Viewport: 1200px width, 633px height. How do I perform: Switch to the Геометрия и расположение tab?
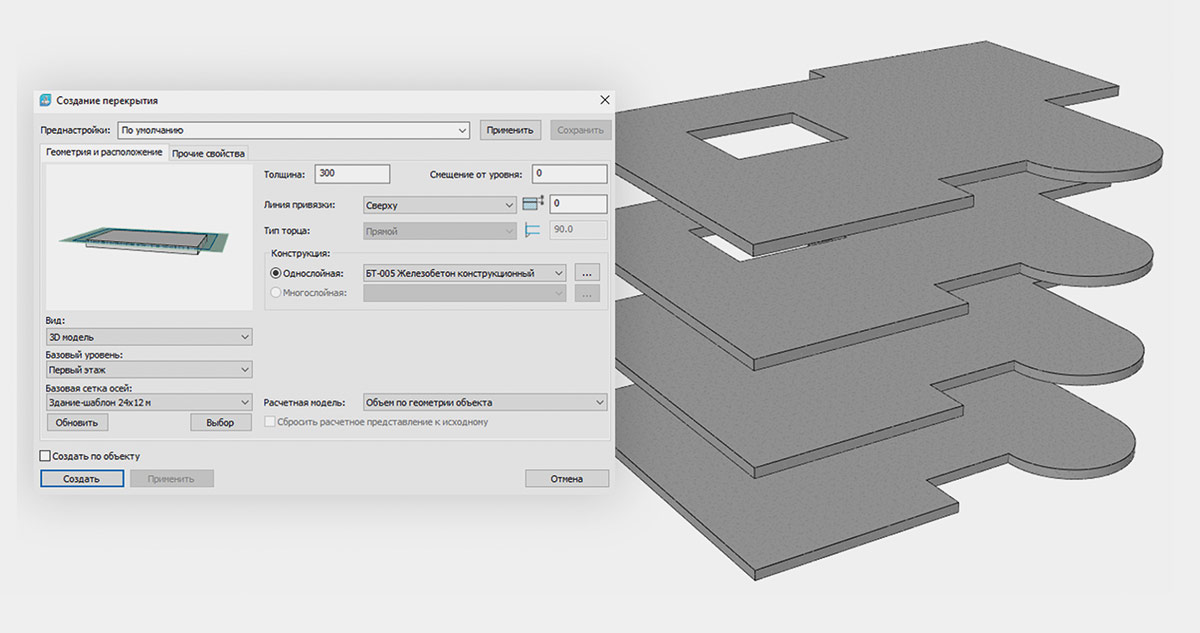click(x=104, y=152)
